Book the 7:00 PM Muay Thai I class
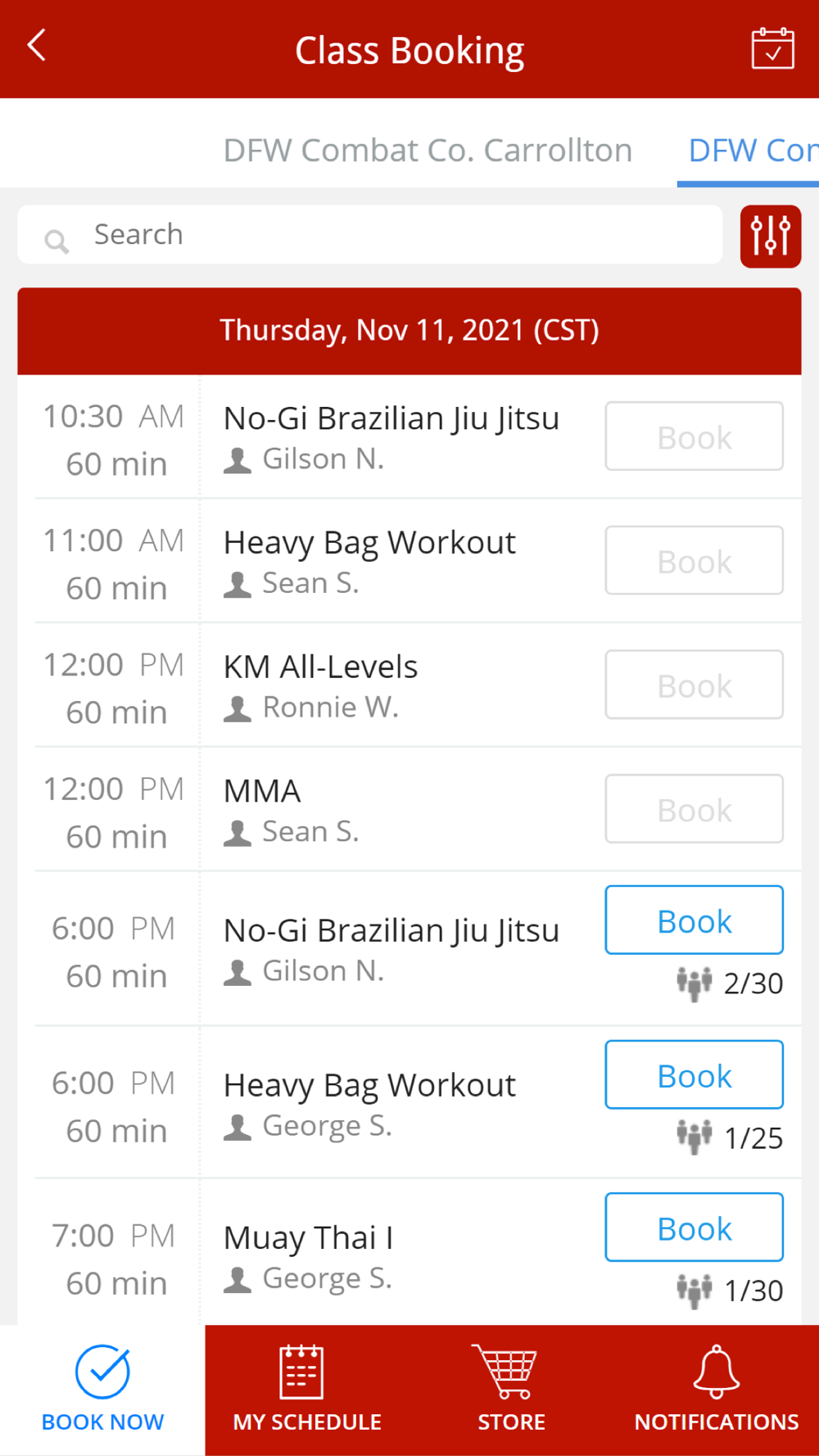 [x=694, y=1228]
